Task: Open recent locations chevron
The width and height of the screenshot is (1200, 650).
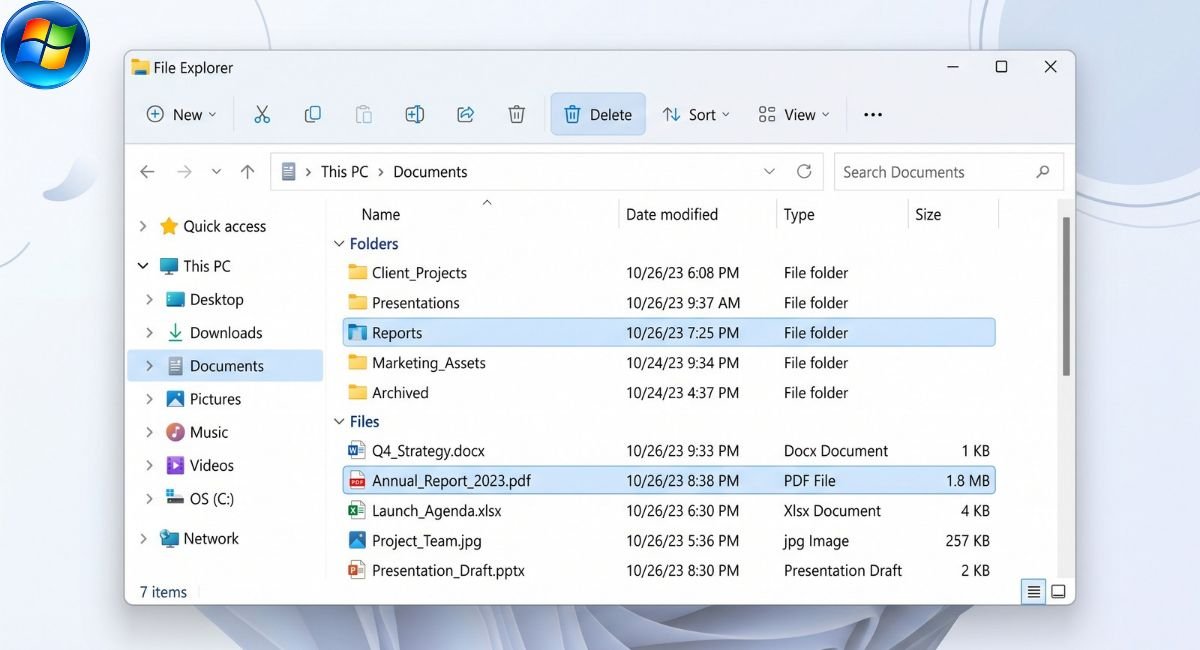Action: (x=216, y=172)
